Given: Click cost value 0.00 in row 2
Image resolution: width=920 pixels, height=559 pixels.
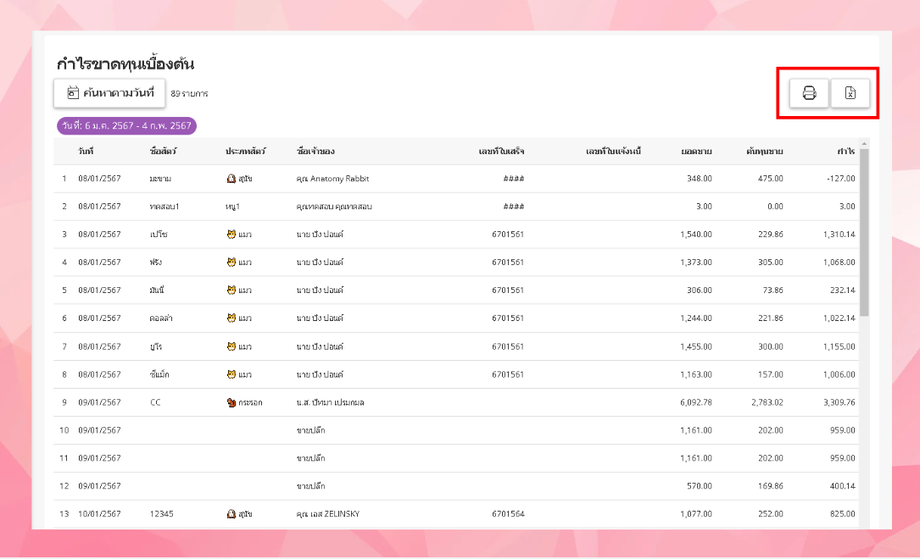Looking at the screenshot, I should point(775,206).
